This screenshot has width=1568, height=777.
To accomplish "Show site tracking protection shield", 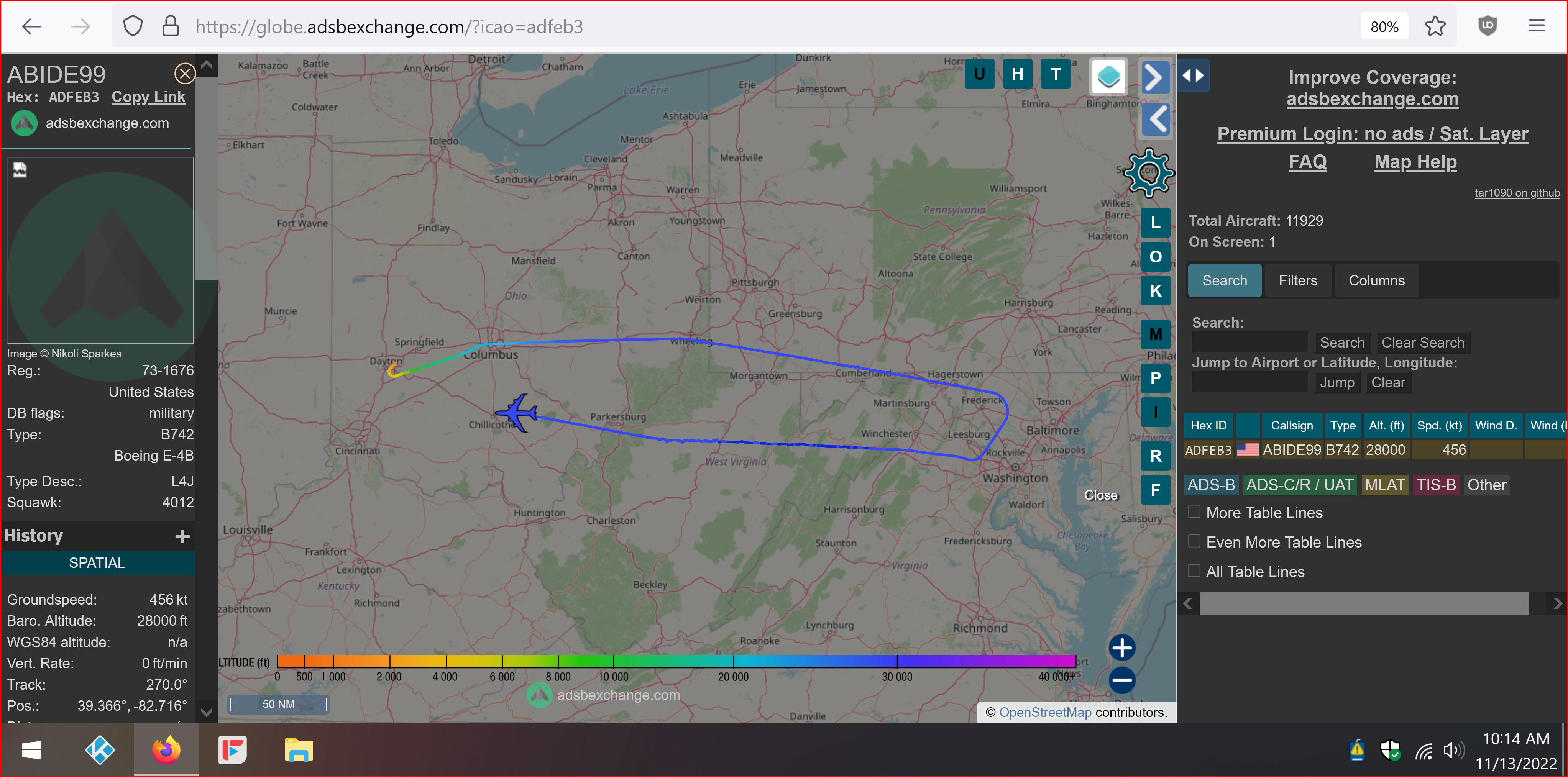I will tap(132, 26).
